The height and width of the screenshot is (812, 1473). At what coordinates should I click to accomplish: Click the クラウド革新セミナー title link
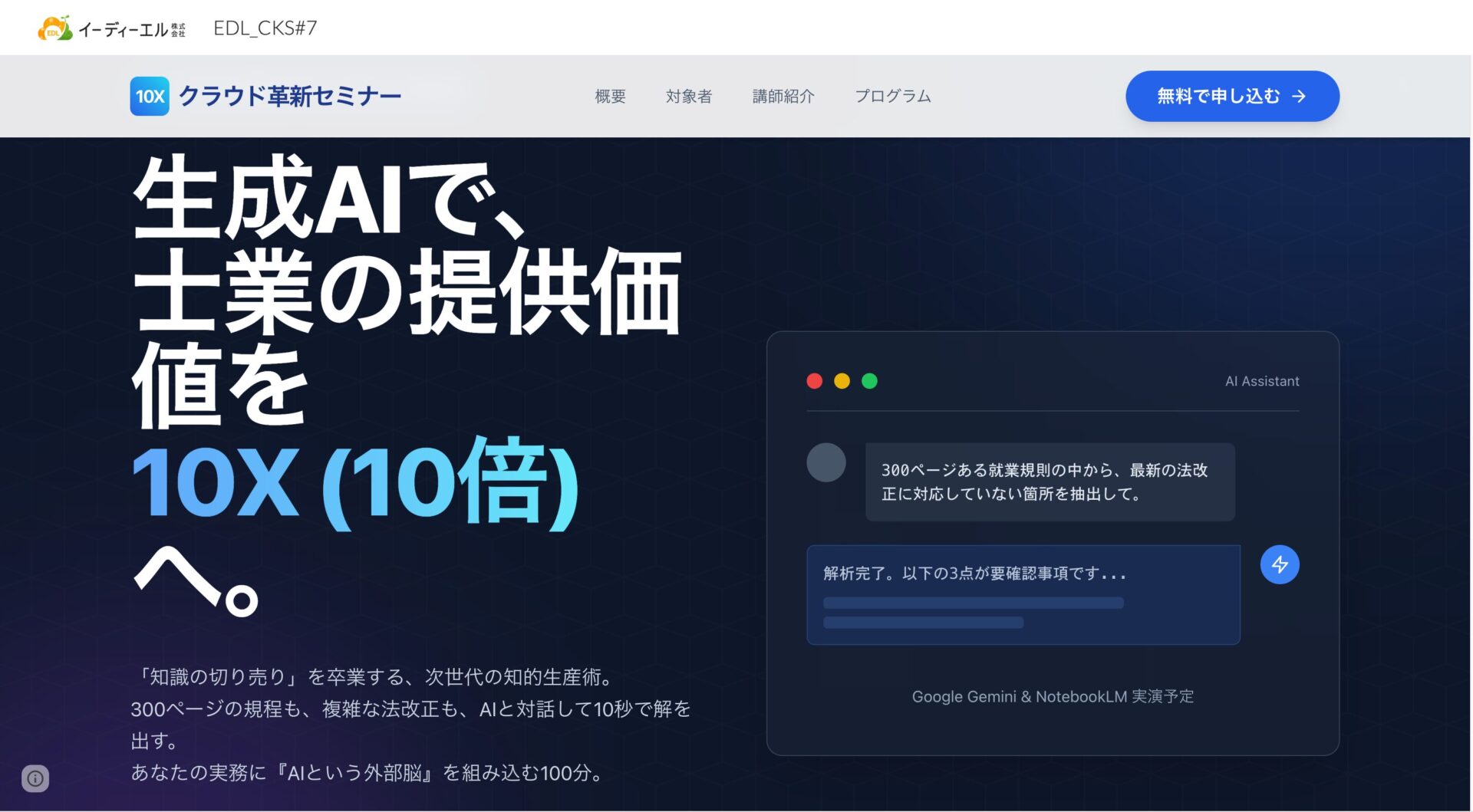[x=289, y=95]
